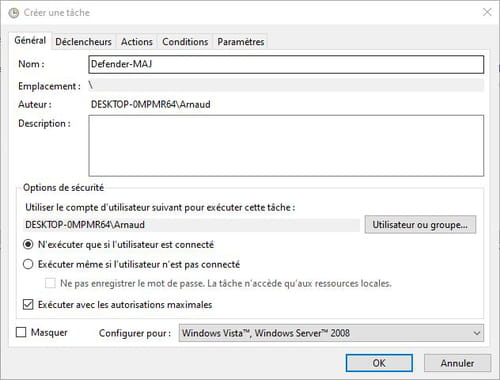Open the Paramètres tab
Image resolution: width=500 pixels, height=380 pixels.
(241, 42)
